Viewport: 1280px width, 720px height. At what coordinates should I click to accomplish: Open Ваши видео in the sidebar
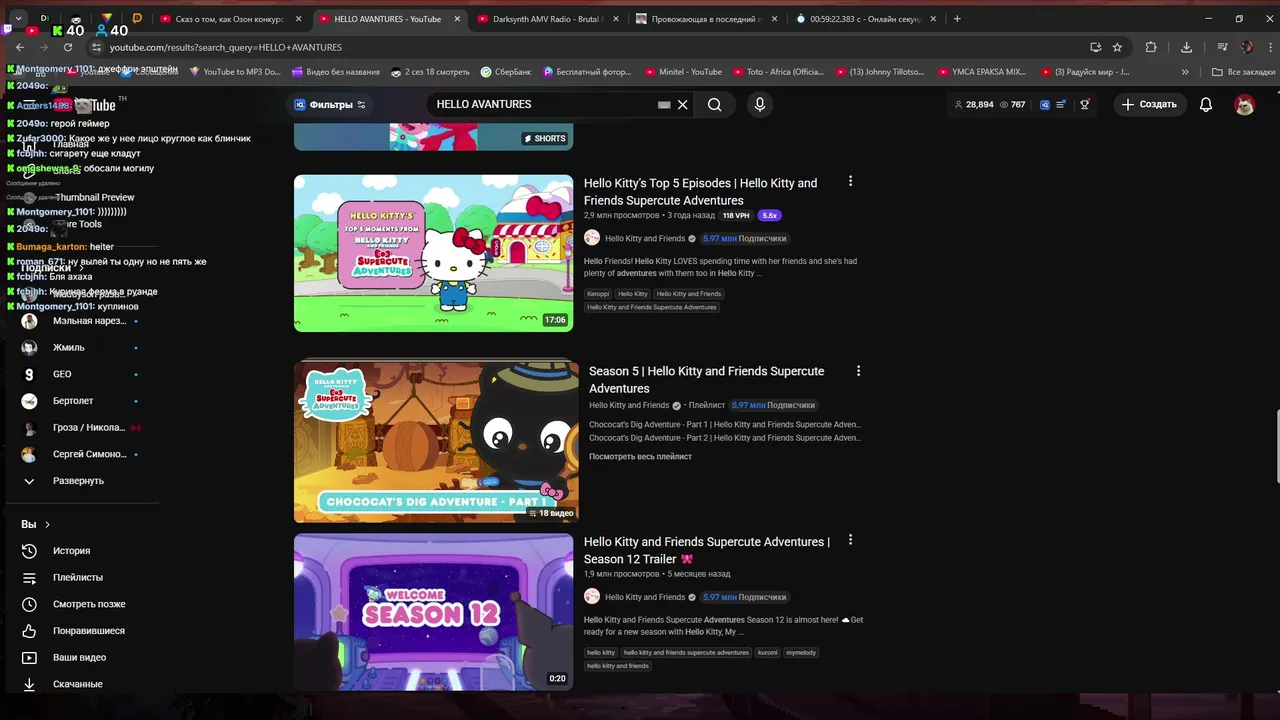(79, 657)
